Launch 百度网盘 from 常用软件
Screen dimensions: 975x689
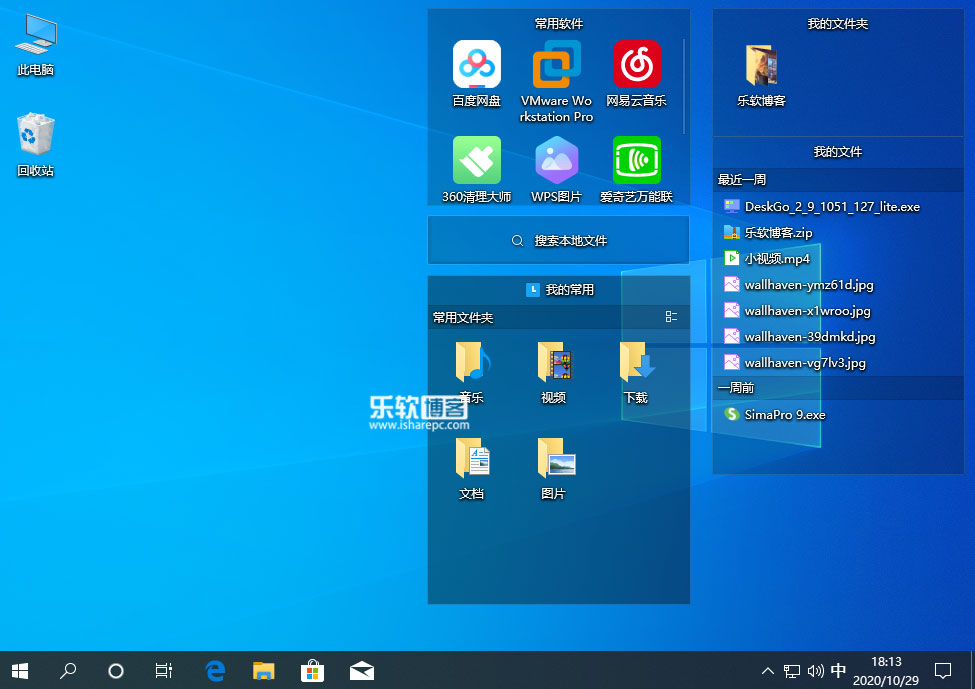(x=476, y=73)
